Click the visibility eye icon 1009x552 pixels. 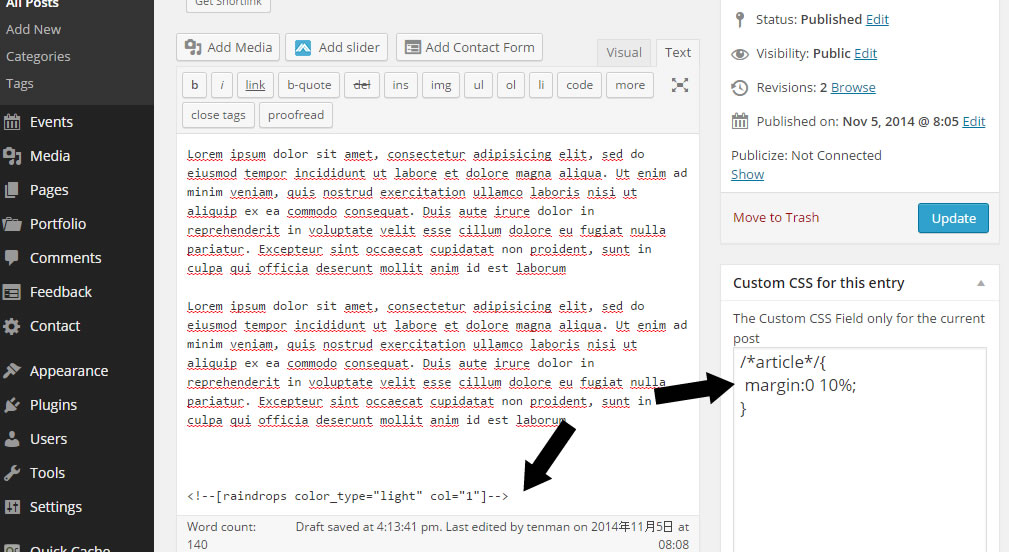pos(740,54)
